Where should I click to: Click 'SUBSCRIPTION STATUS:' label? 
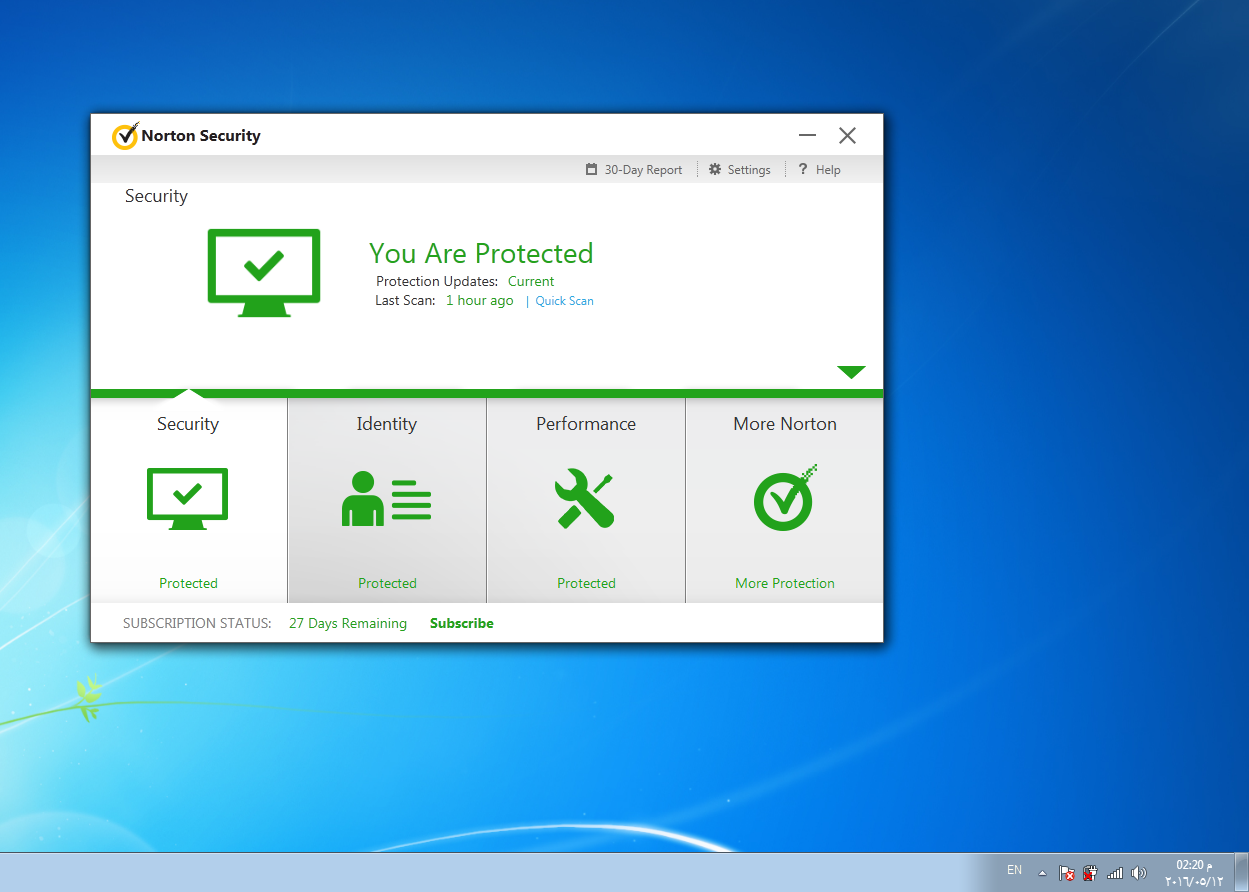point(197,623)
